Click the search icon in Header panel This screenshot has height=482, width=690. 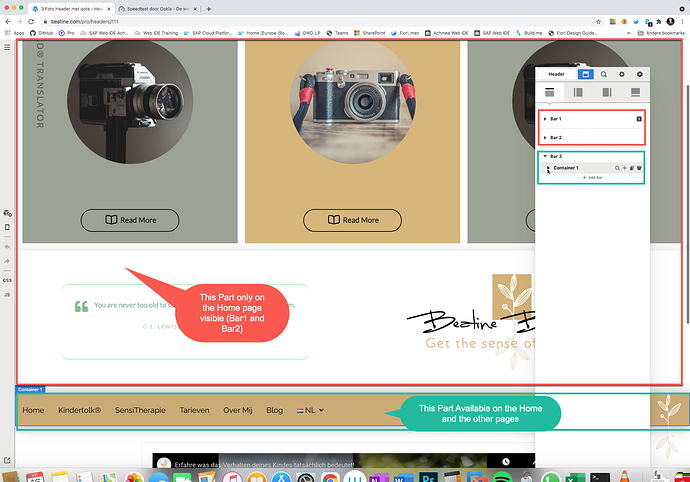604,74
